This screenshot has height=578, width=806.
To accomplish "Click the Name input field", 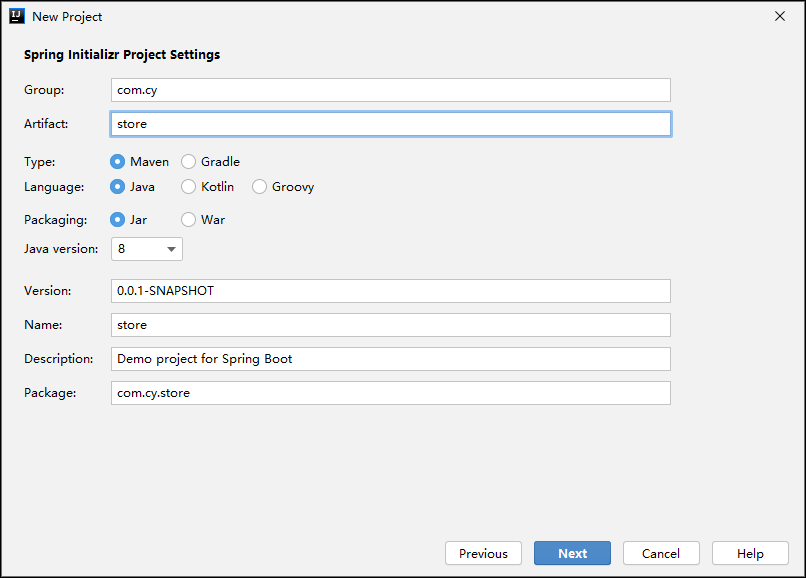I will pyautogui.click(x=391, y=325).
